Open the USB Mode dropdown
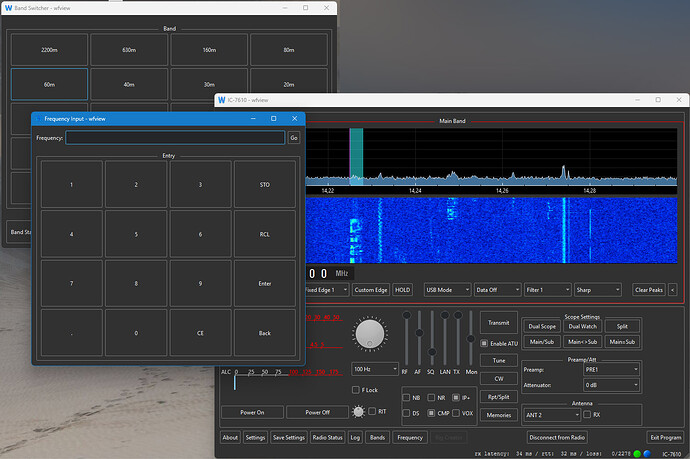This screenshot has width=690, height=459. [448, 290]
